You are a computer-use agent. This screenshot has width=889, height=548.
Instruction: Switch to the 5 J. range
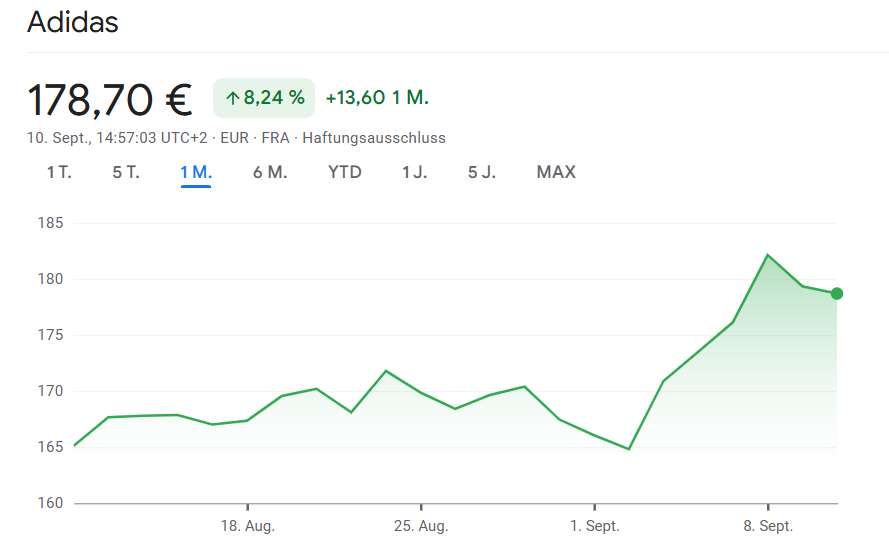click(481, 172)
